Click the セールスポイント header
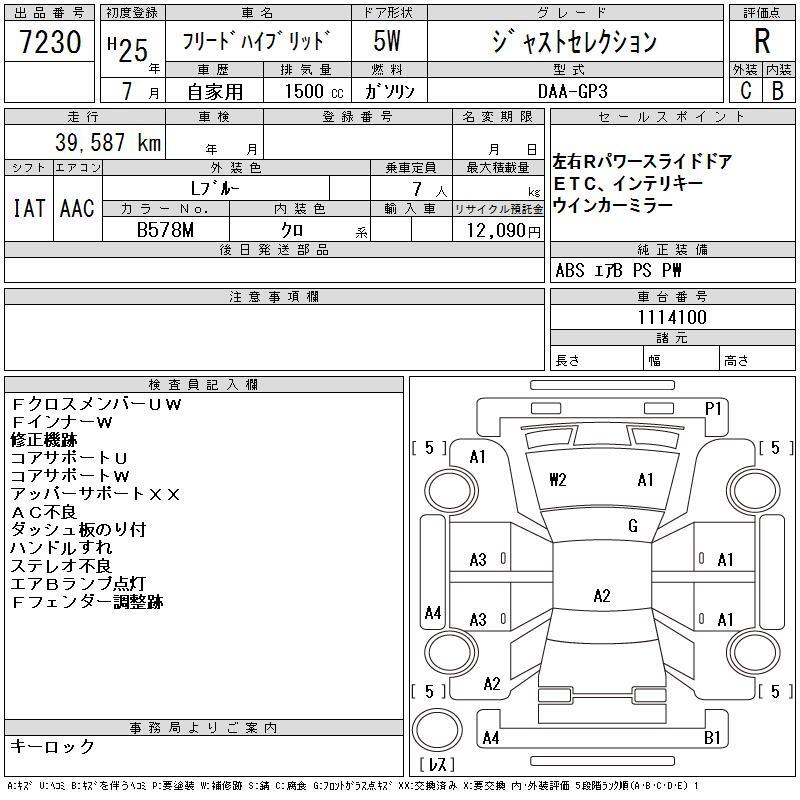Image resolution: width=800 pixels, height=800 pixels. click(x=672, y=117)
